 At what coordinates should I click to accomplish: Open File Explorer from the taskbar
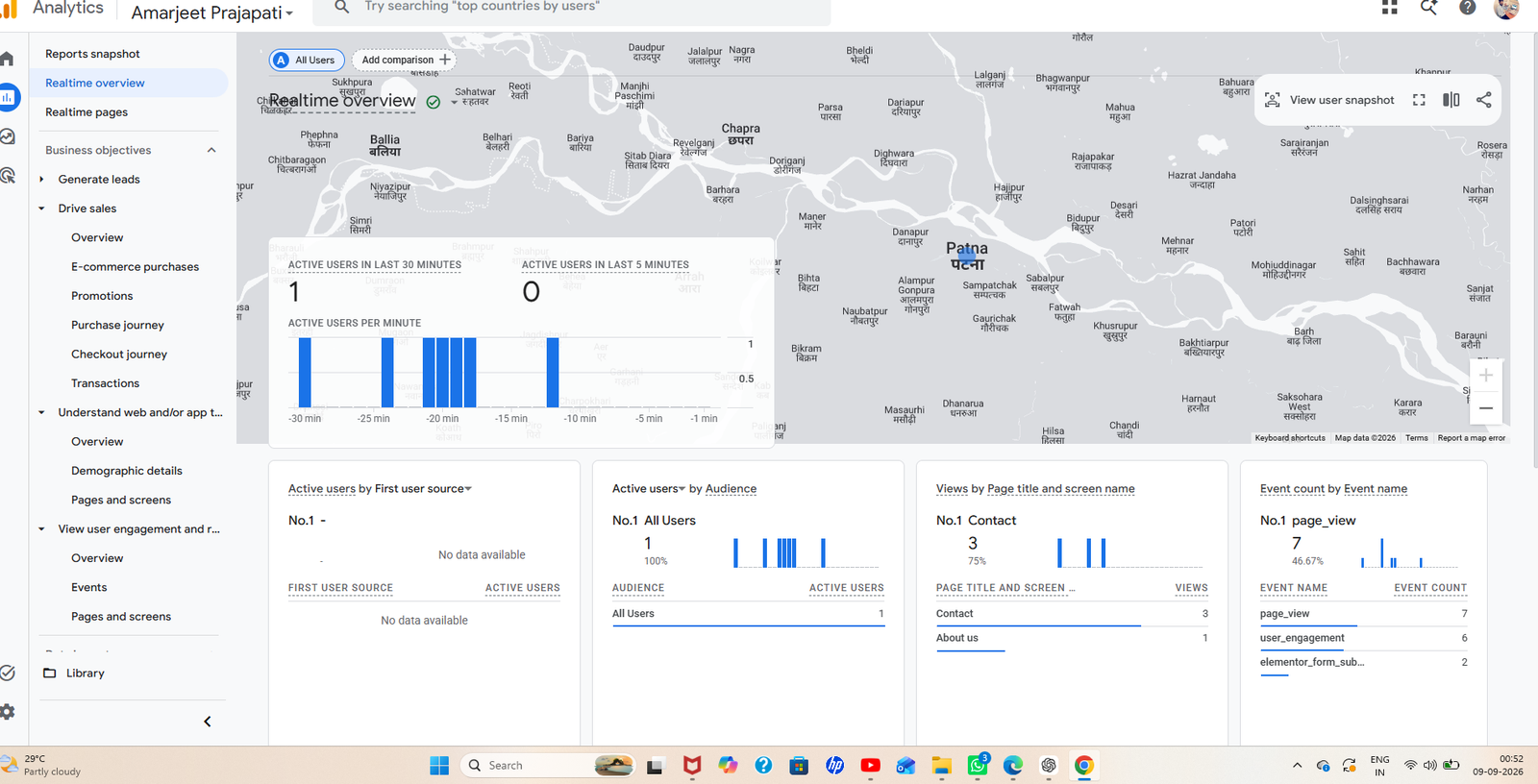tap(941, 766)
